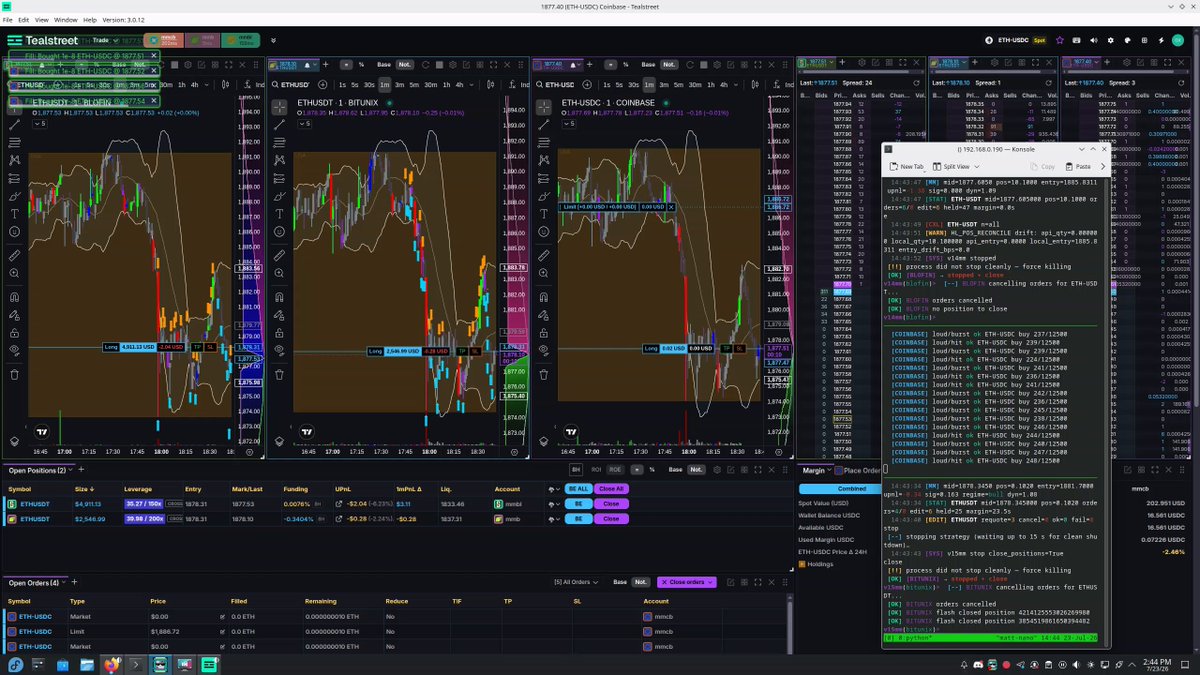1200x675 pixels.
Task: Toggle ROE display in Open Positions panel
Action: click(x=617, y=469)
